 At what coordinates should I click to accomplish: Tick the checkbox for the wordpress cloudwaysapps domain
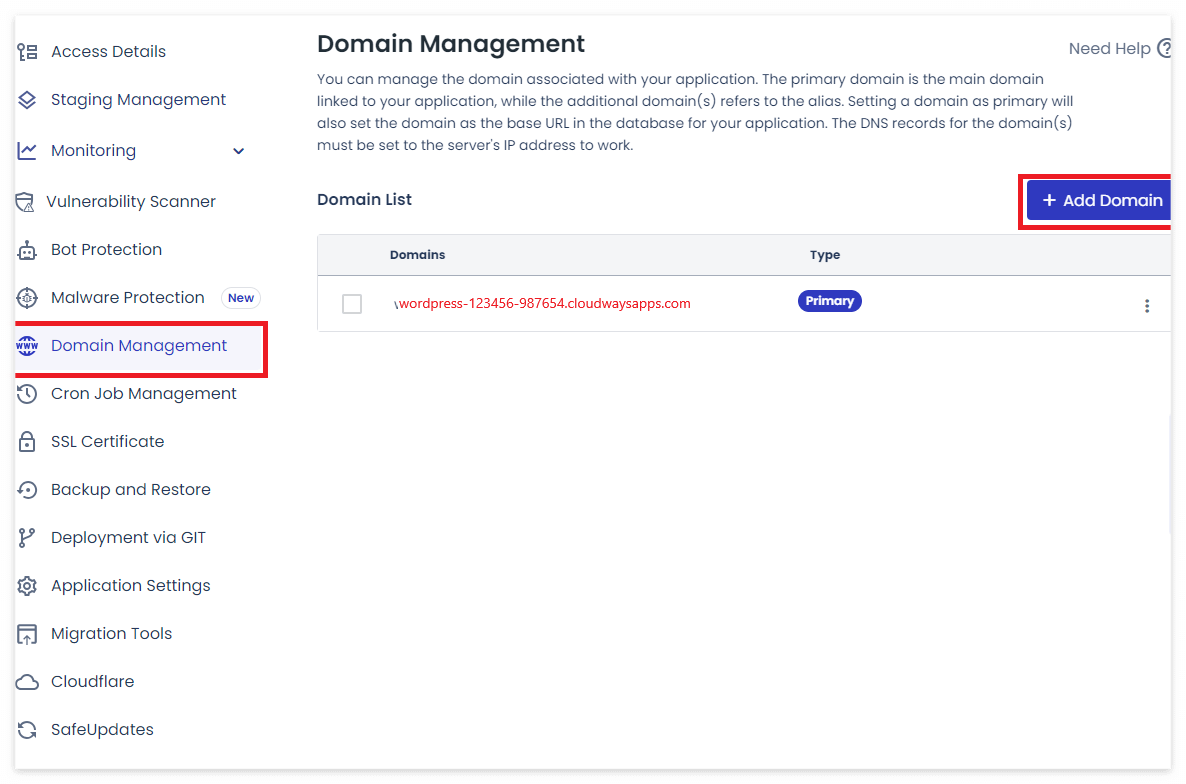(x=352, y=304)
